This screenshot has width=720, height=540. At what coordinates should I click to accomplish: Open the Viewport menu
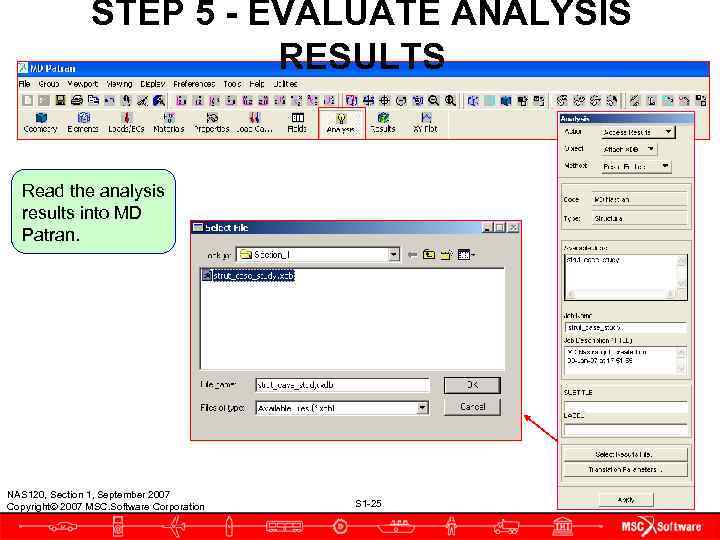coord(83,84)
